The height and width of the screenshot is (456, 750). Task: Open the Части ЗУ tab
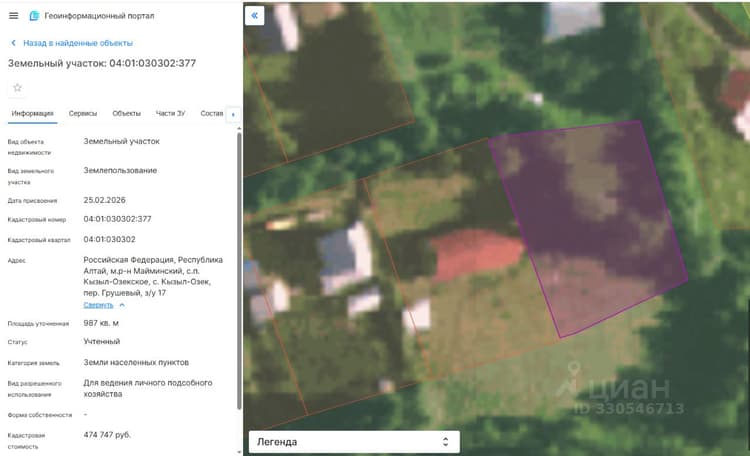(170, 113)
